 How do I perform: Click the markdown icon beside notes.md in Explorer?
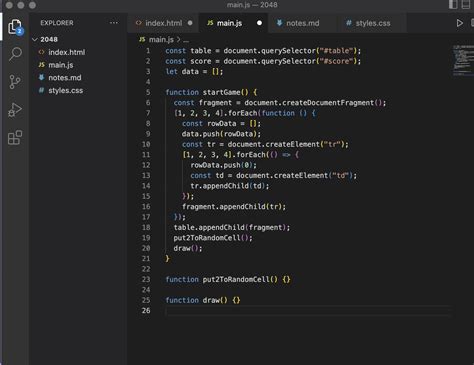pyautogui.click(x=41, y=77)
